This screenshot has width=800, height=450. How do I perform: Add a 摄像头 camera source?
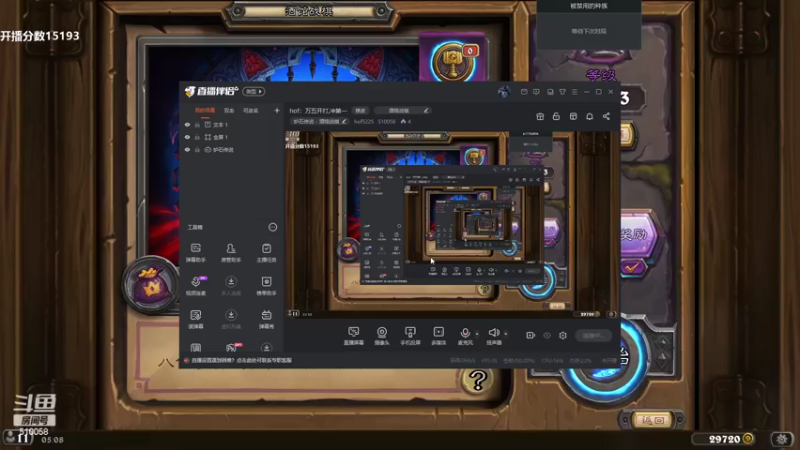[382, 336]
